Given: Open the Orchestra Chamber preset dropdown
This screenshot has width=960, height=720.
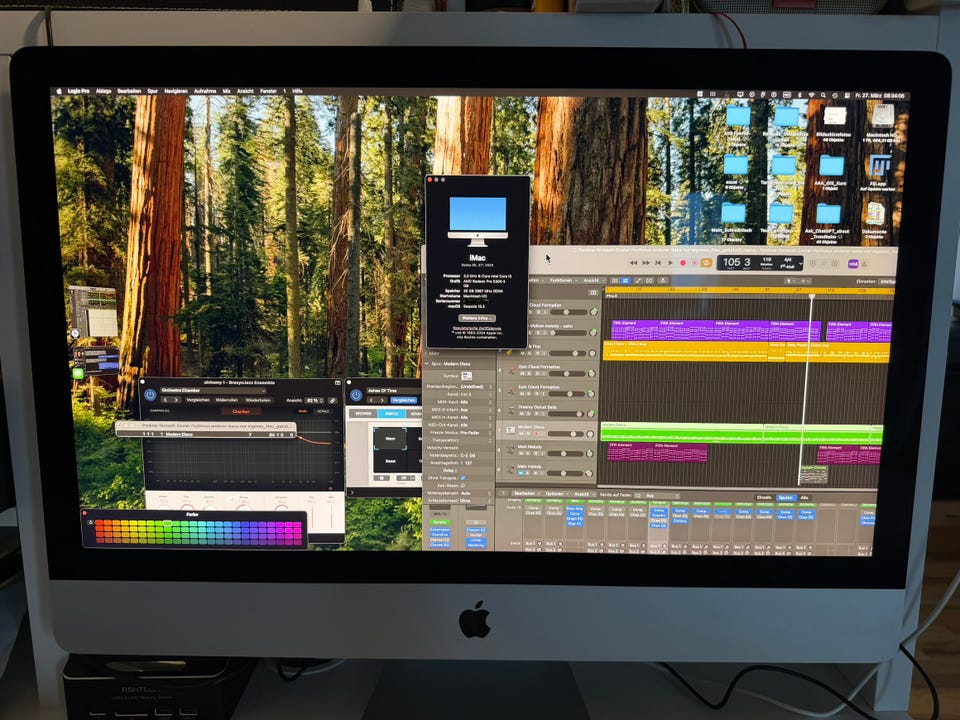Looking at the screenshot, I should (213, 391).
